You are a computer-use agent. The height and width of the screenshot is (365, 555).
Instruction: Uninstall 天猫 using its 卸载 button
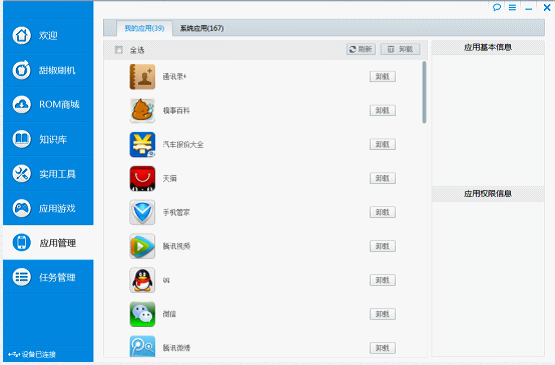click(383, 178)
